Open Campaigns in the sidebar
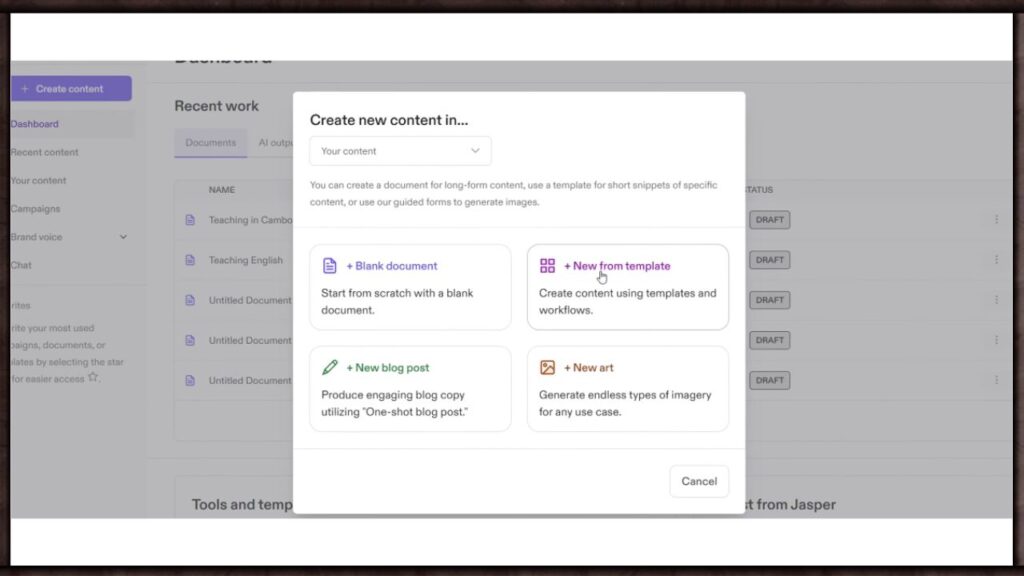This screenshot has width=1024, height=576. coord(35,209)
